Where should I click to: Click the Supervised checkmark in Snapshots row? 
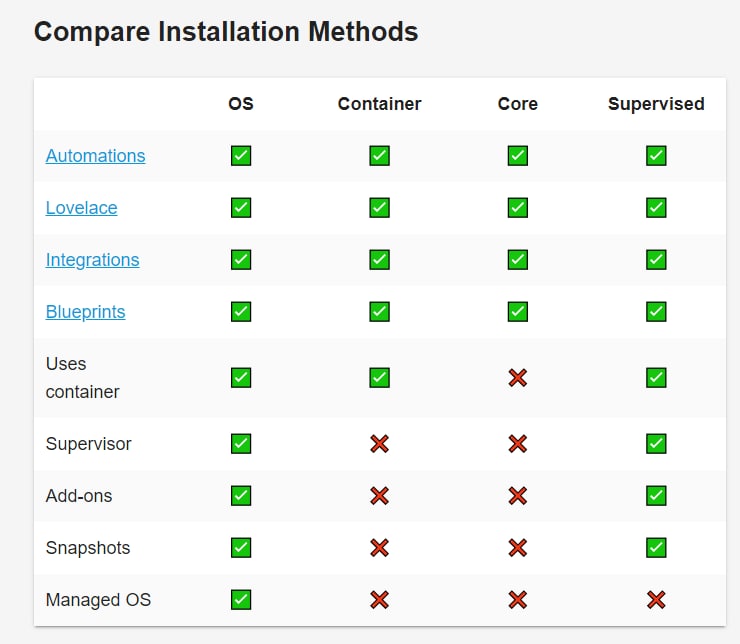pyautogui.click(x=656, y=548)
